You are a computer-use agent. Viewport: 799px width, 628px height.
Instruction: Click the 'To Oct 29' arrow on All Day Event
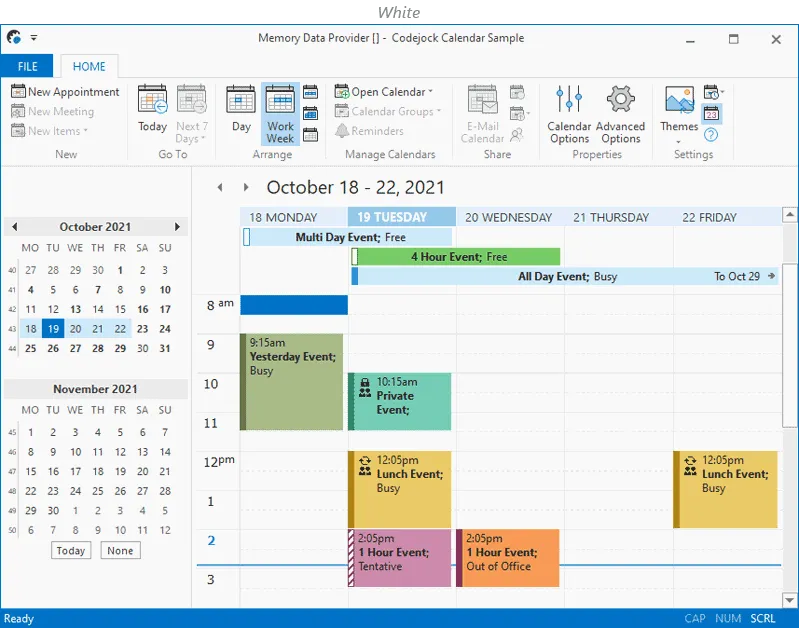click(x=771, y=277)
